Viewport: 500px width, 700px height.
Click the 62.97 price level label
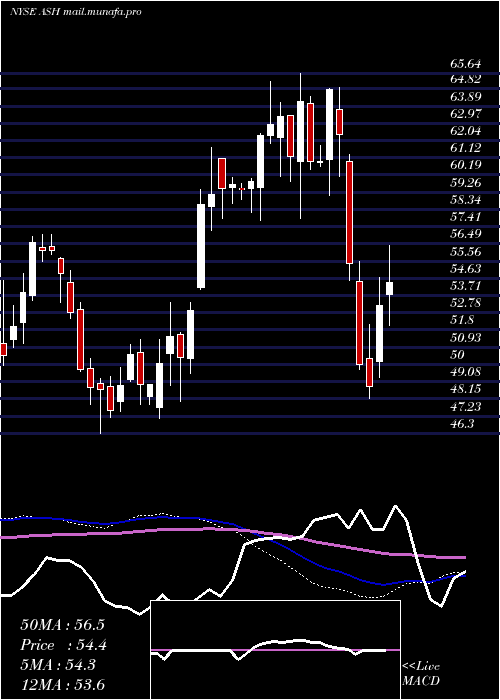click(x=466, y=114)
